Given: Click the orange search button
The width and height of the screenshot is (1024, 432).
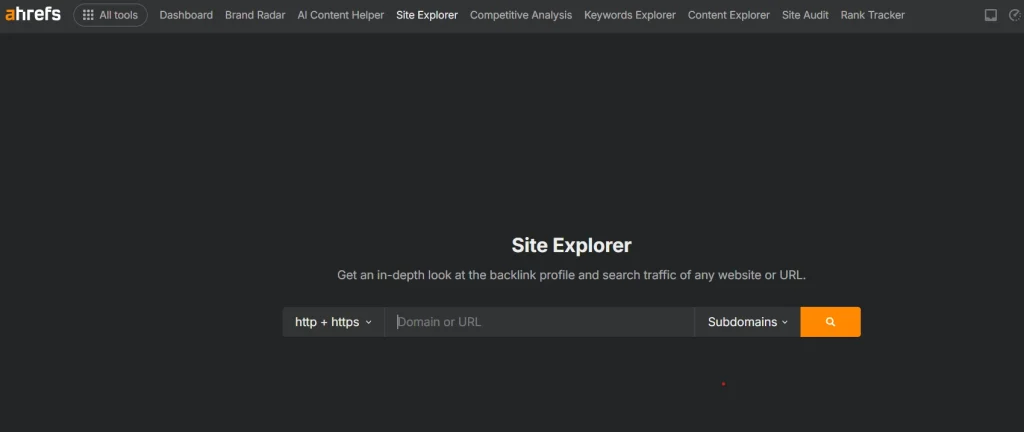Looking at the screenshot, I should (x=831, y=322).
